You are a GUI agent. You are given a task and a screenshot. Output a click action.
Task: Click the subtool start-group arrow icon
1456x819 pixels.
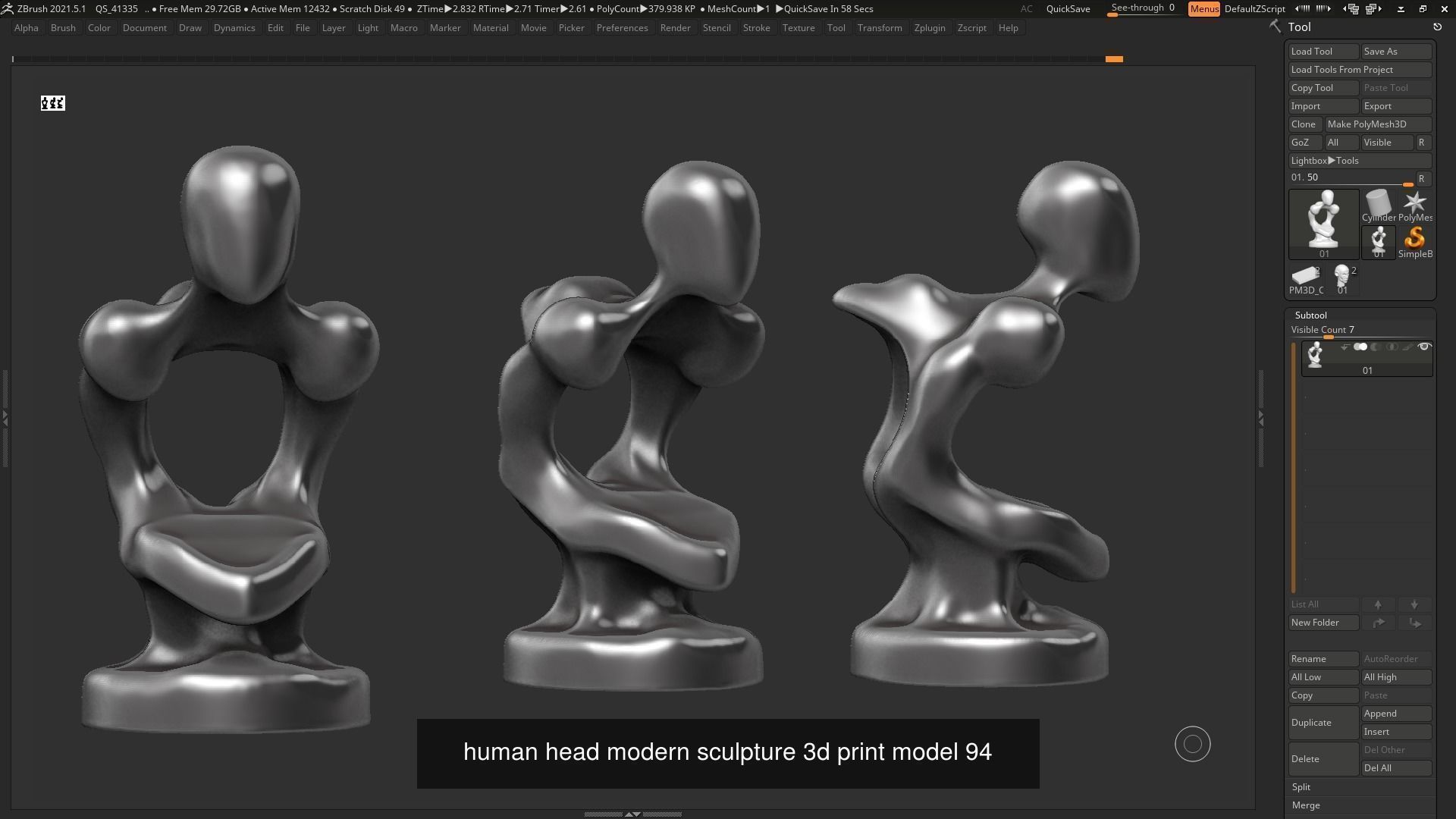coord(1345,347)
